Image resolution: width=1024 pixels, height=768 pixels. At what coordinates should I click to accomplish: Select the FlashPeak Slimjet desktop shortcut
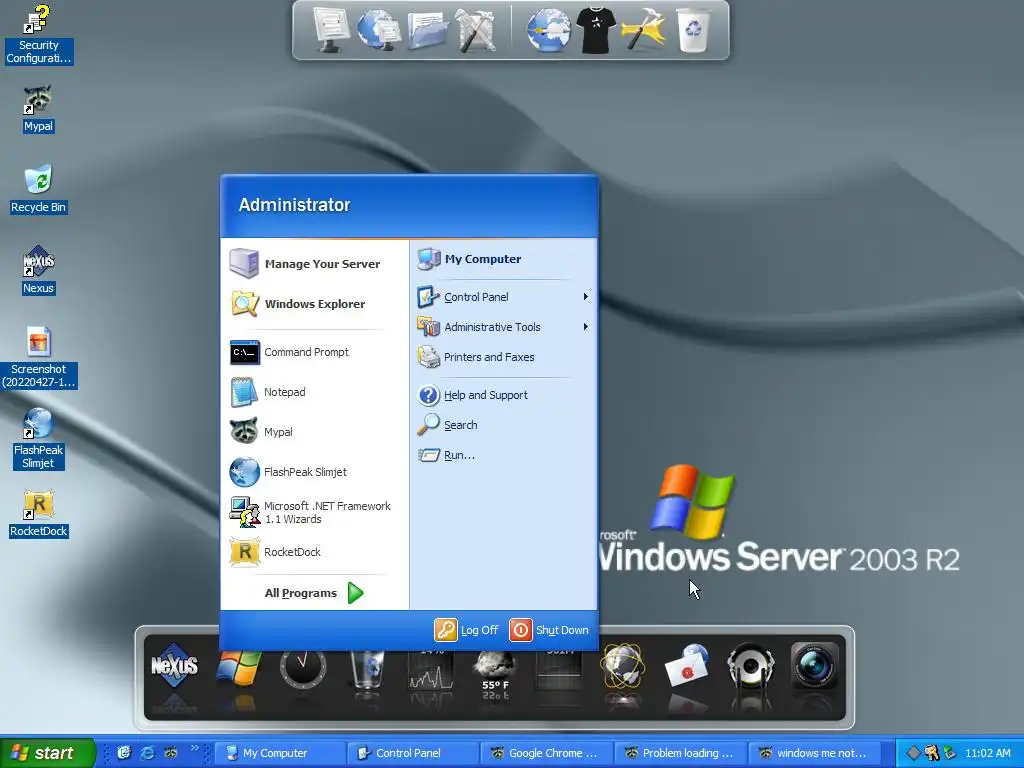click(x=39, y=438)
